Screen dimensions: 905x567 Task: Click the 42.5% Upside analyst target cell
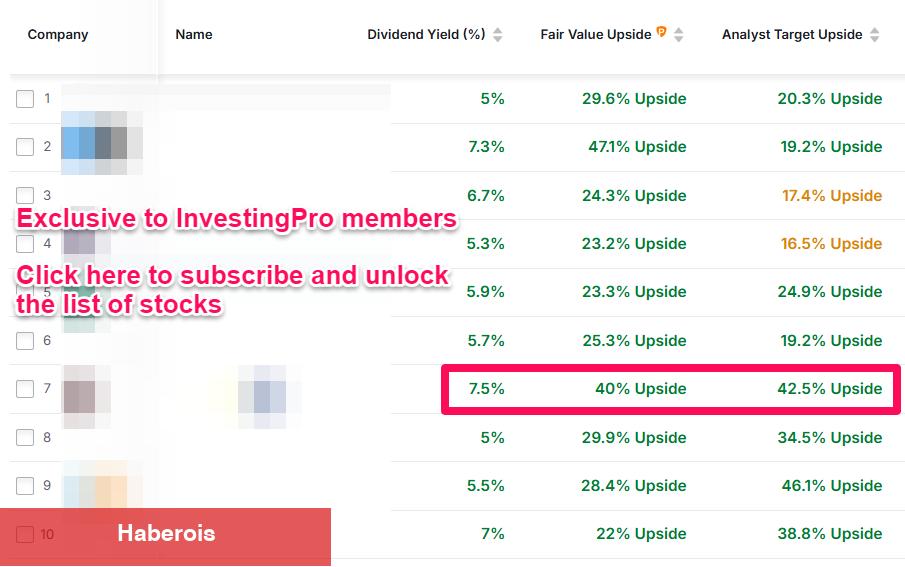829,389
